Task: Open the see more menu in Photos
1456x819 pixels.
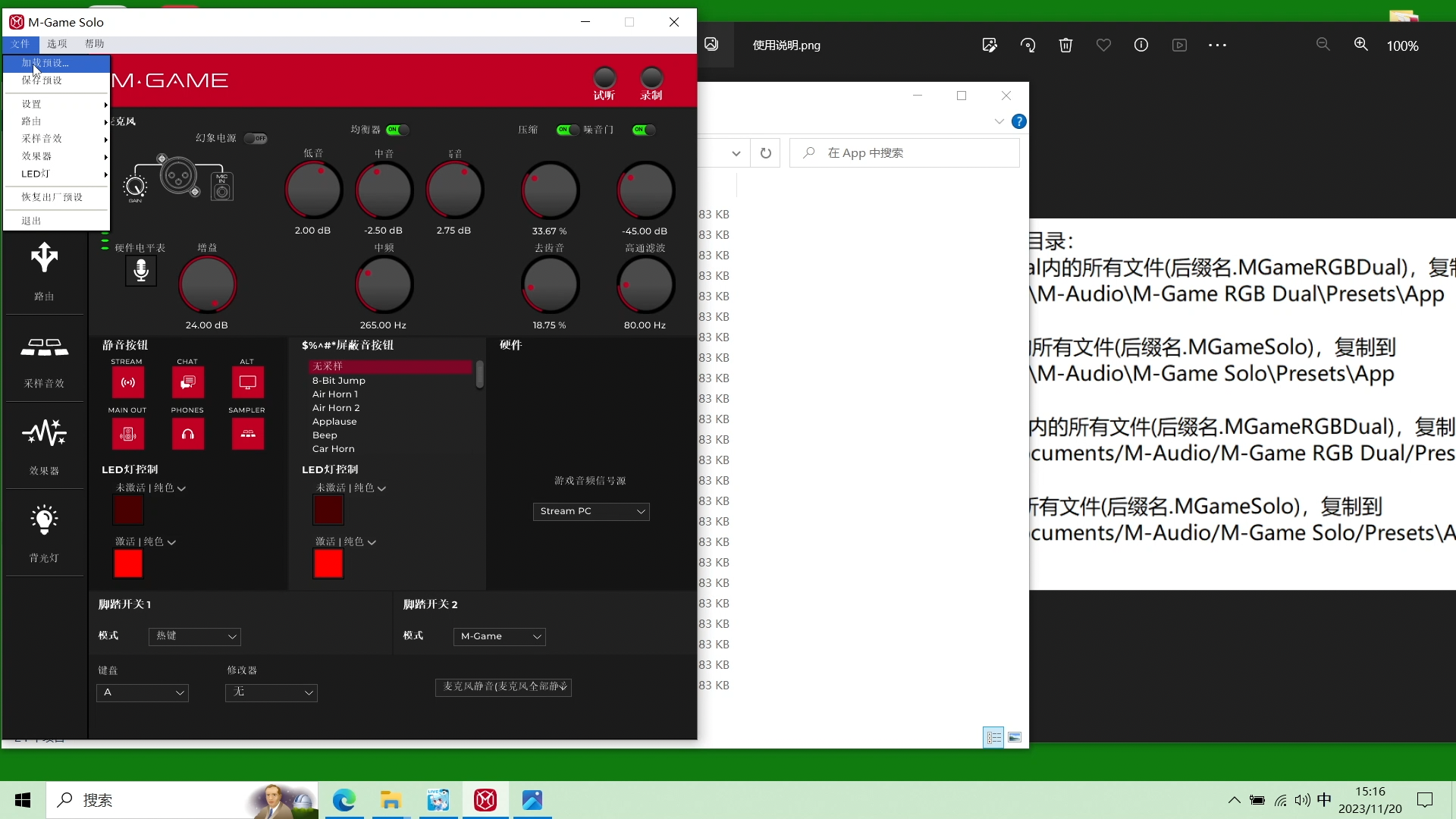Action: (x=1217, y=45)
